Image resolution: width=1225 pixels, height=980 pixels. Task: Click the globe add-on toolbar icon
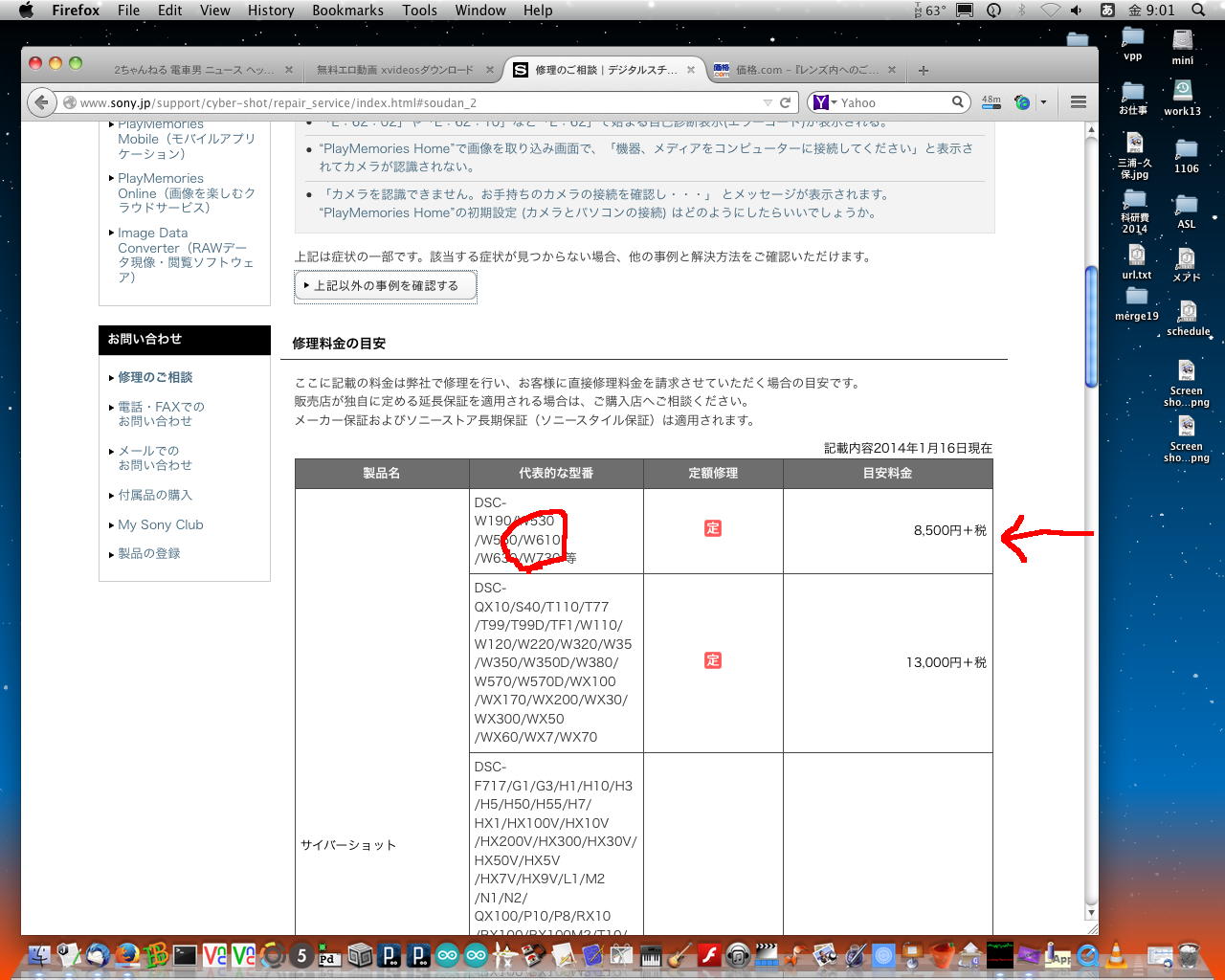click(x=1022, y=102)
